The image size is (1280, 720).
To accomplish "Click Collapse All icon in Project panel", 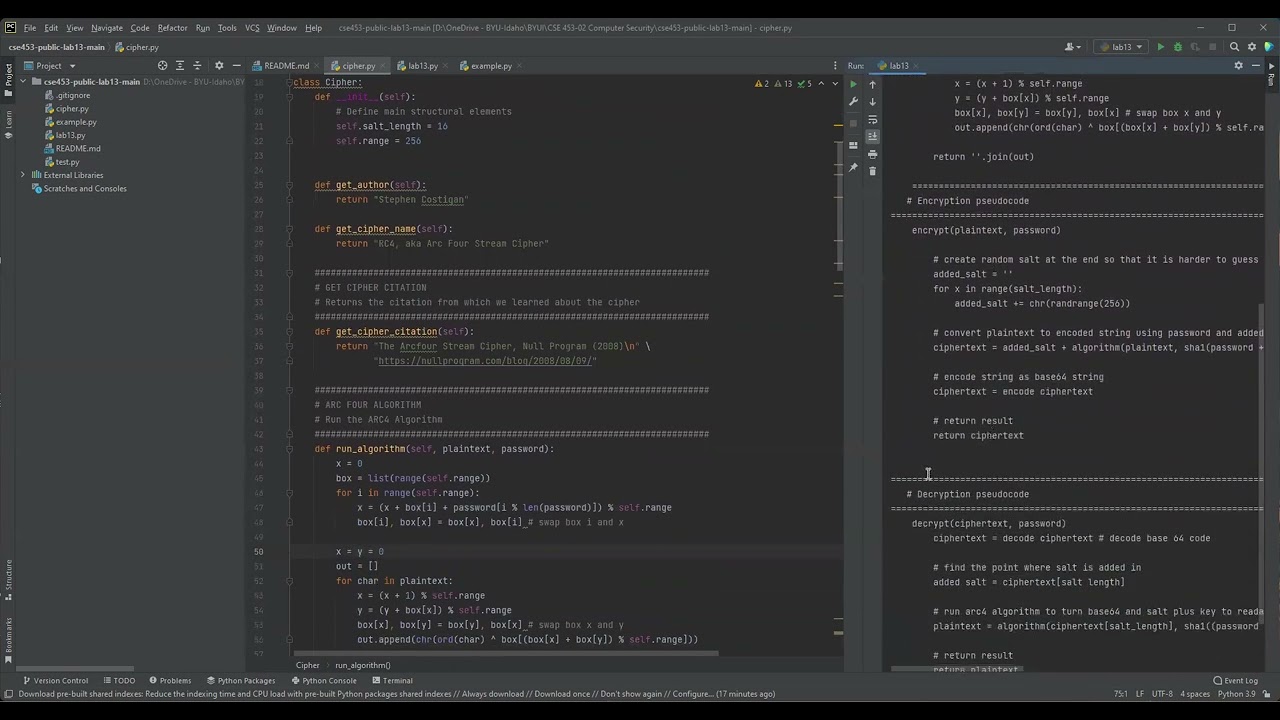I will pyautogui.click(x=197, y=66).
